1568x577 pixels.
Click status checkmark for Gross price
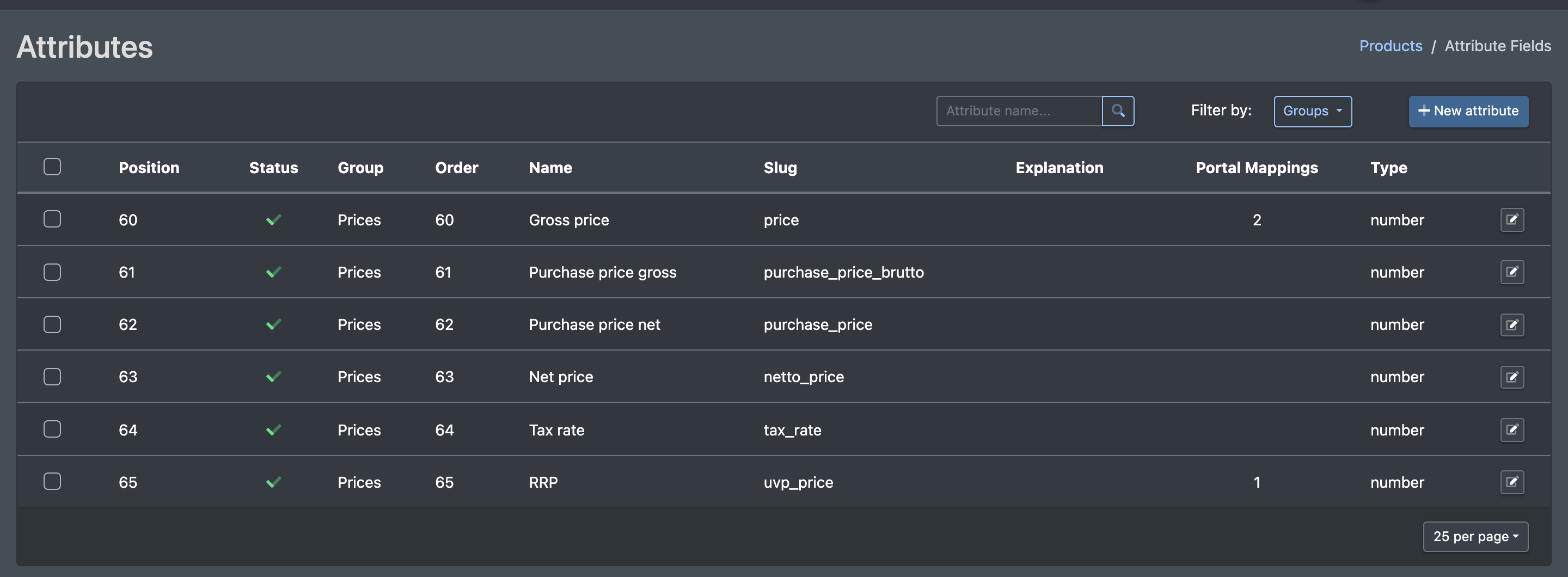click(x=273, y=220)
